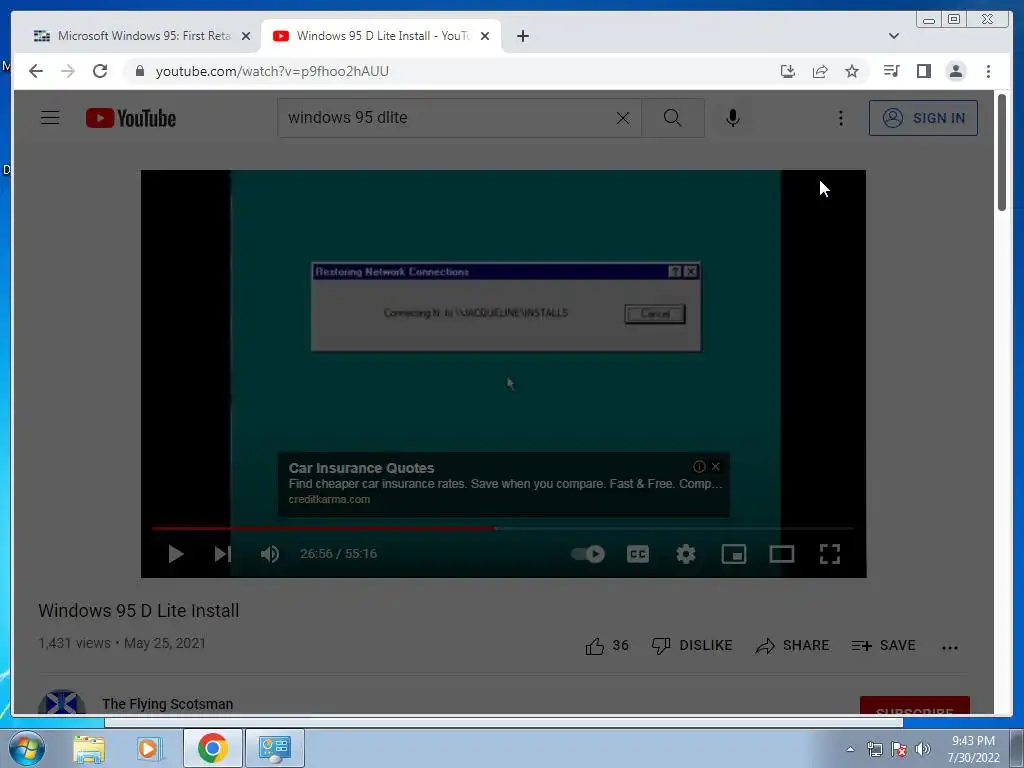Open the volume speaker tray icon

tap(923, 749)
